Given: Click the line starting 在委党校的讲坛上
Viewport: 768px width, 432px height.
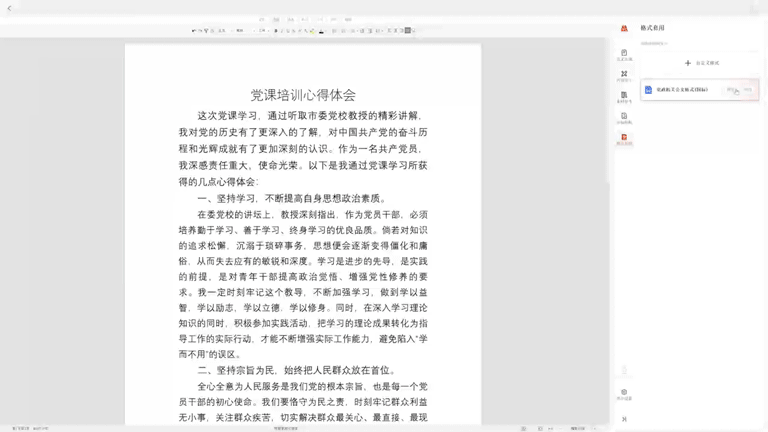Looking at the screenshot, I should coord(312,215).
